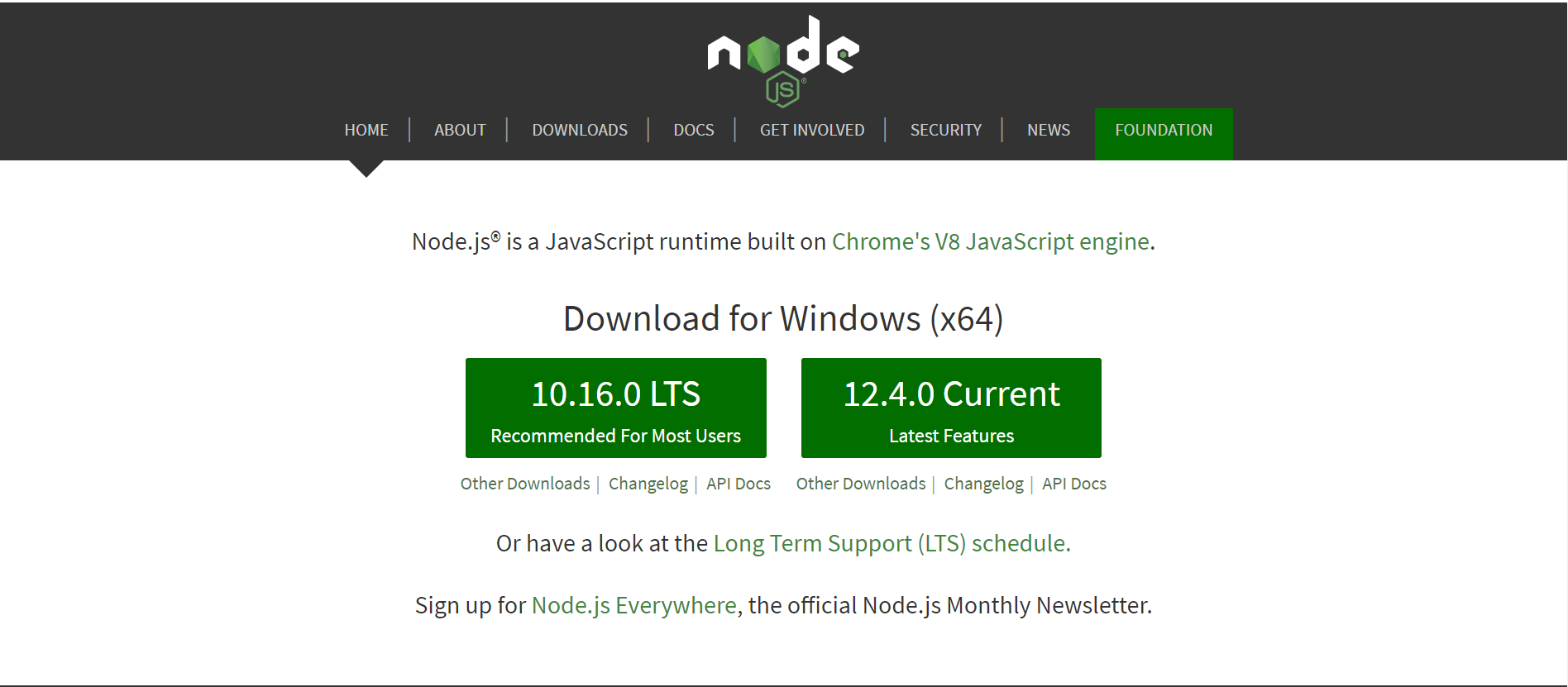The height and width of the screenshot is (687, 1568).
Task: Open Other Downloads under 10.16.0 LTS
Action: [x=525, y=484]
